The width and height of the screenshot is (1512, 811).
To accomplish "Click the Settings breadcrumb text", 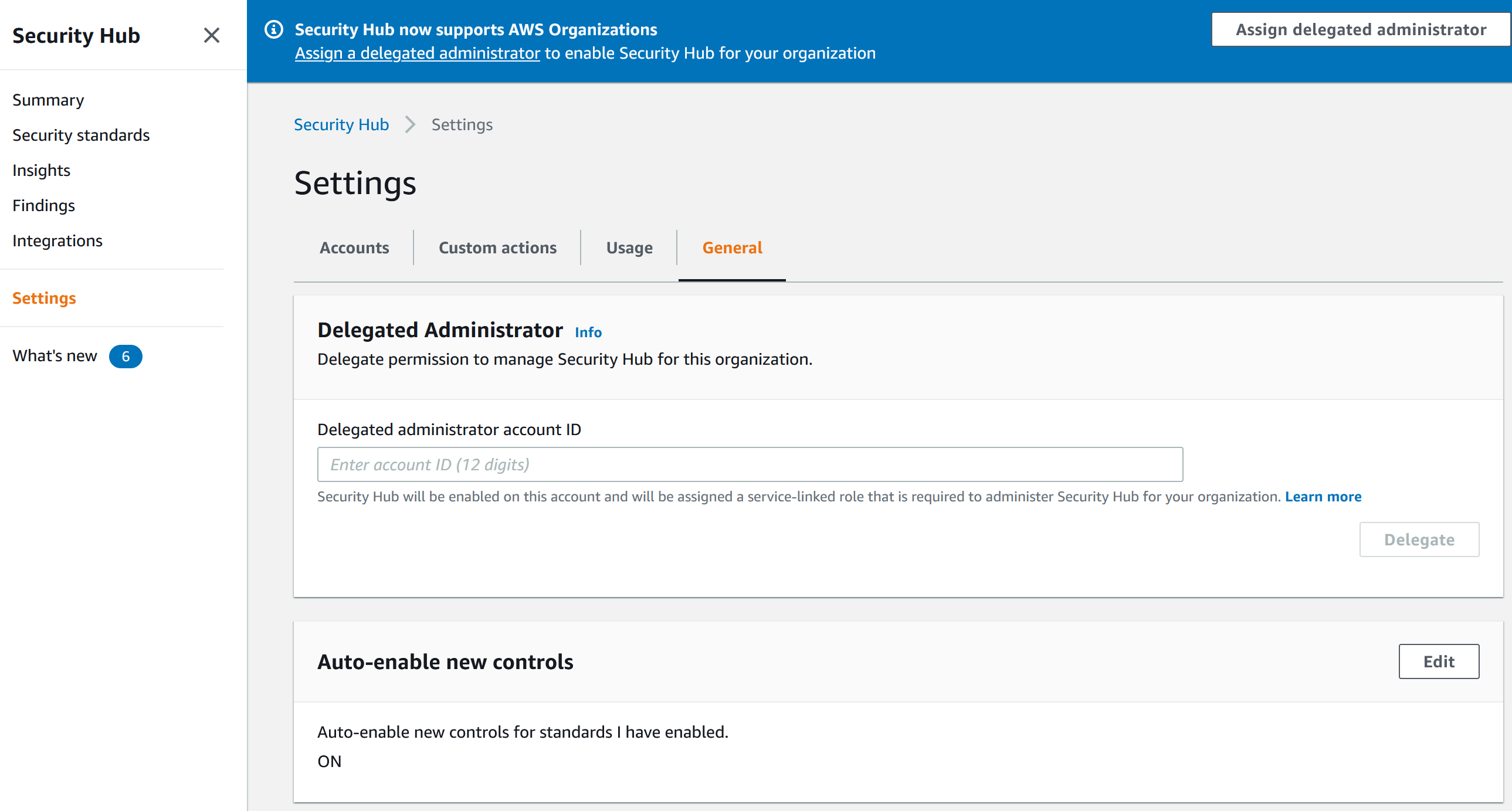I will point(462,124).
